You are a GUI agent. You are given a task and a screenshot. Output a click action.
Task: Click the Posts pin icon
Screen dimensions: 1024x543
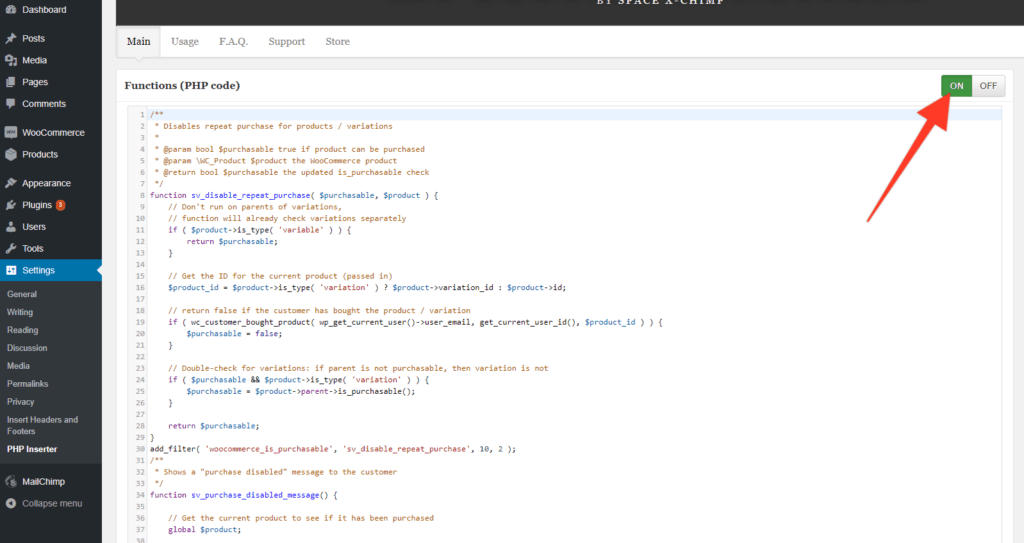(11, 39)
